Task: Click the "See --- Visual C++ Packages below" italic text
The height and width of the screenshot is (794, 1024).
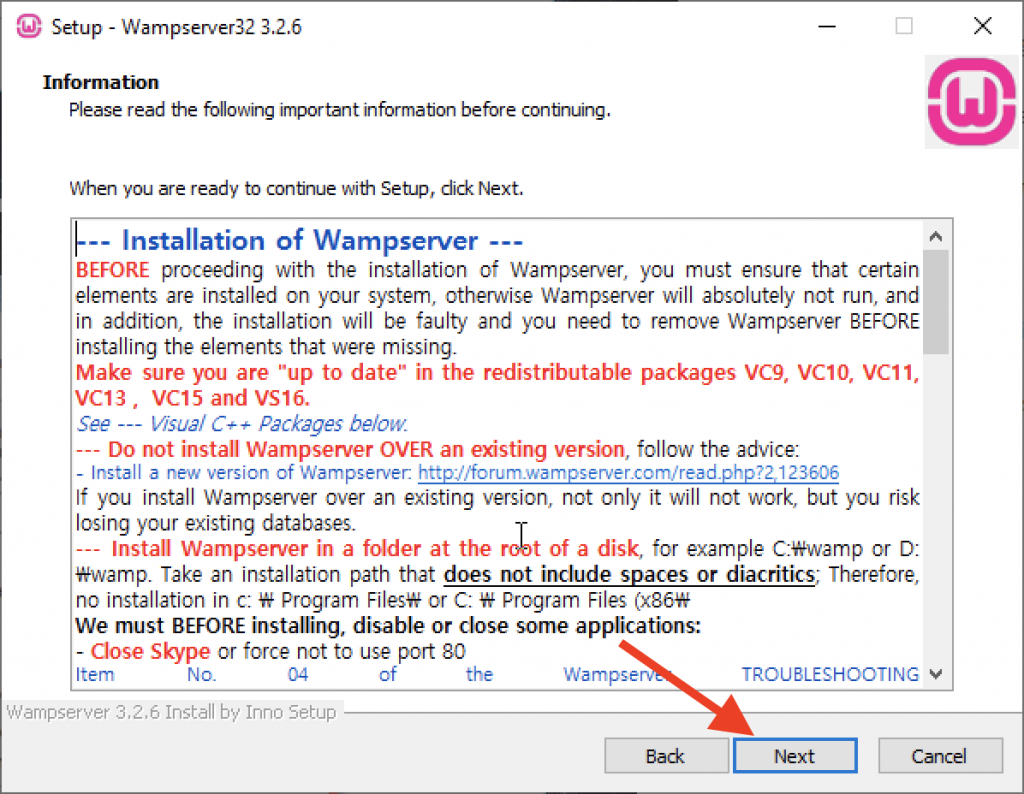Action: (242, 424)
